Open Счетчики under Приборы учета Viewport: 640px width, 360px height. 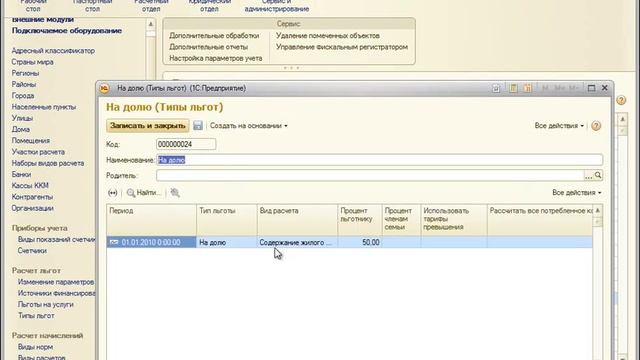(32, 251)
